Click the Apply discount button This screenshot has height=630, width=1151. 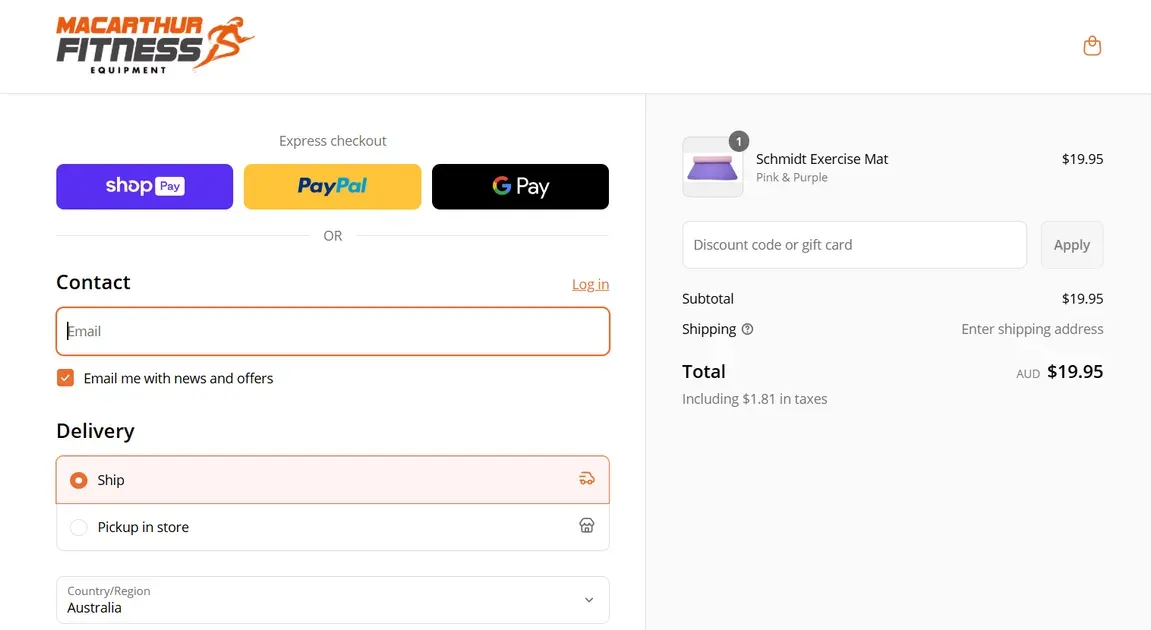(1072, 245)
